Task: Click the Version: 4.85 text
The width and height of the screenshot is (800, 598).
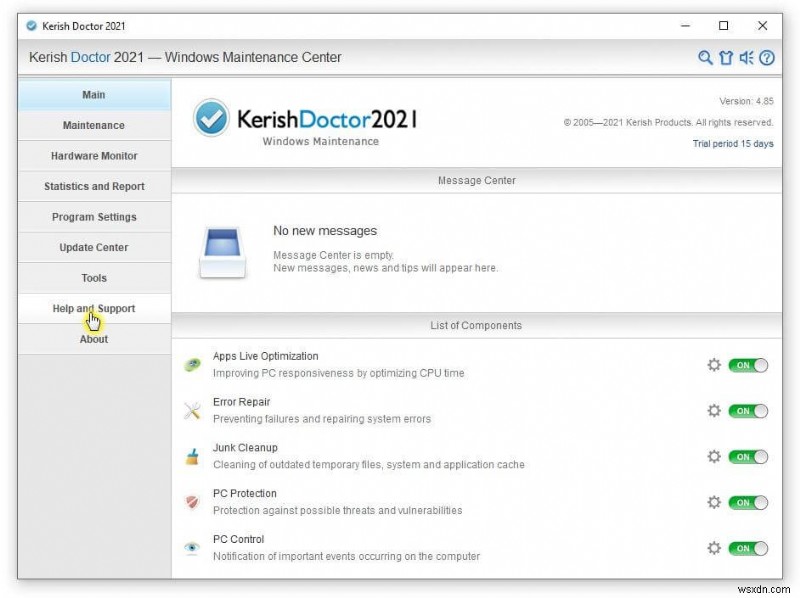Action: click(746, 102)
